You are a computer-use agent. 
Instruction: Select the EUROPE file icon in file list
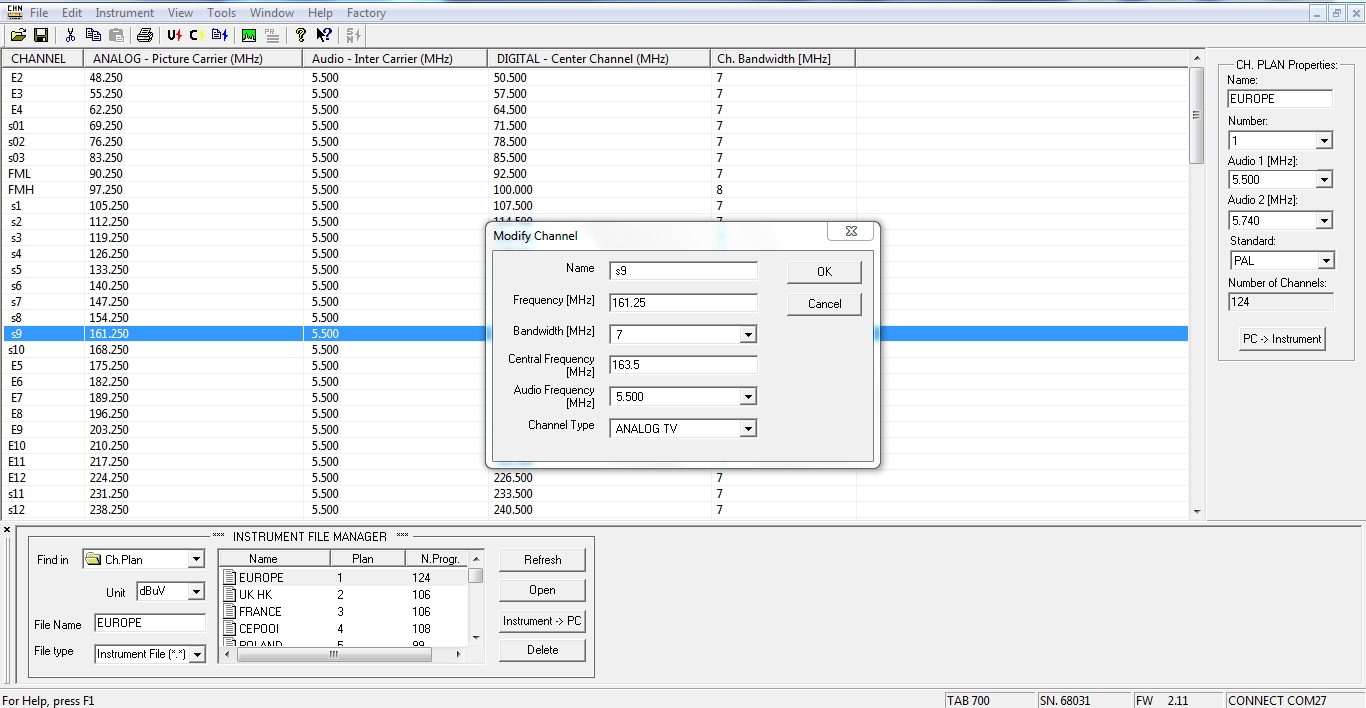click(230, 577)
